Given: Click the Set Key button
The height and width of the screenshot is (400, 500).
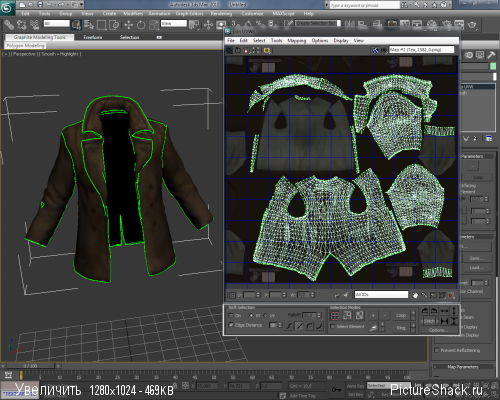Looking at the screenshot, I should 356,395.
